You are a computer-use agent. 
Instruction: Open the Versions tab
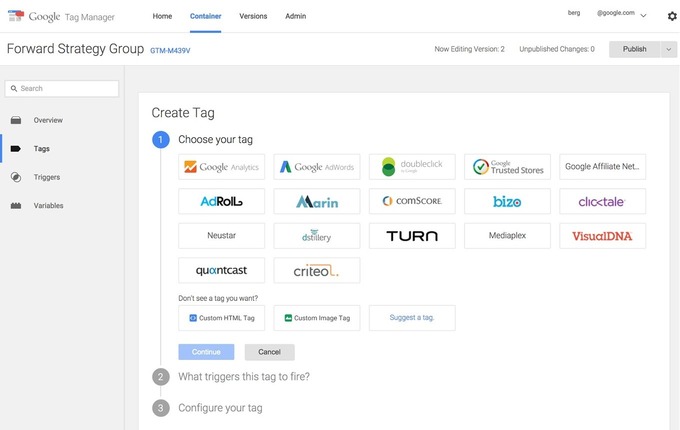(x=253, y=16)
